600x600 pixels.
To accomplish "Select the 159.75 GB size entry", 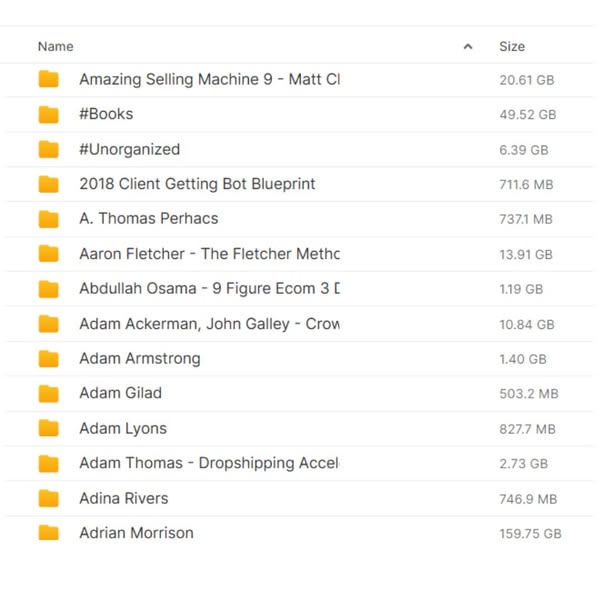I will 530,534.
